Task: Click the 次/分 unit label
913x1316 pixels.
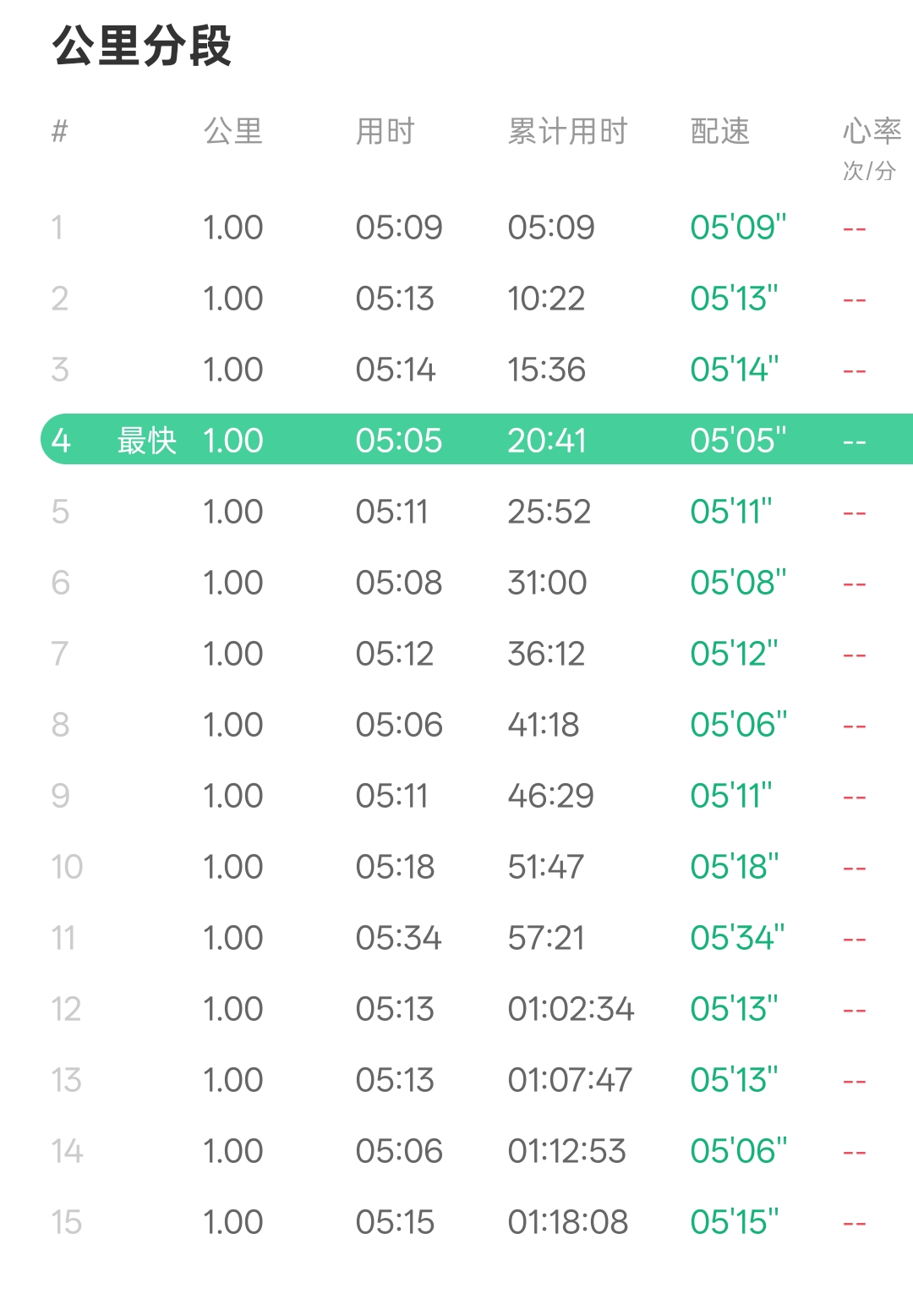Action: pos(869,171)
